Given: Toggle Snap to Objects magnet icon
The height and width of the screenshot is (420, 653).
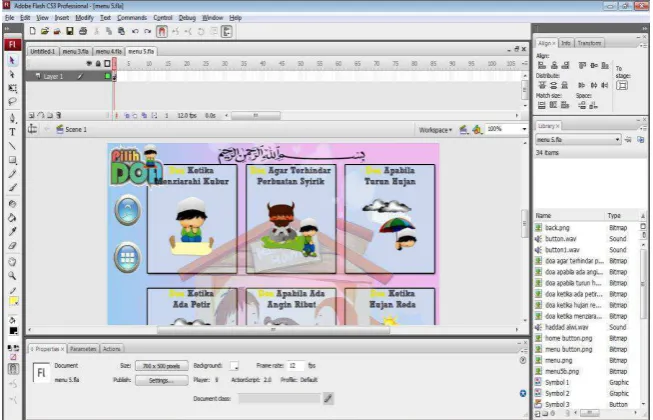Looking at the screenshot, I should (162, 31).
